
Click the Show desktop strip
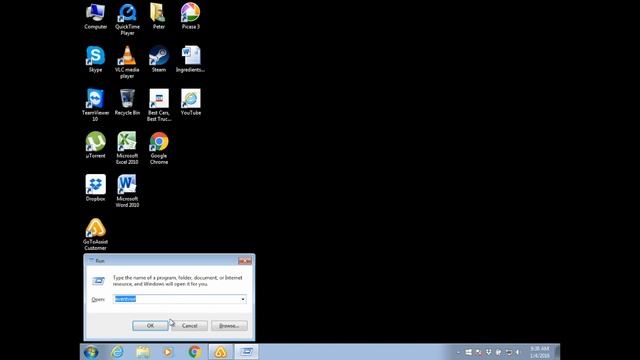[x=558, y=352]
